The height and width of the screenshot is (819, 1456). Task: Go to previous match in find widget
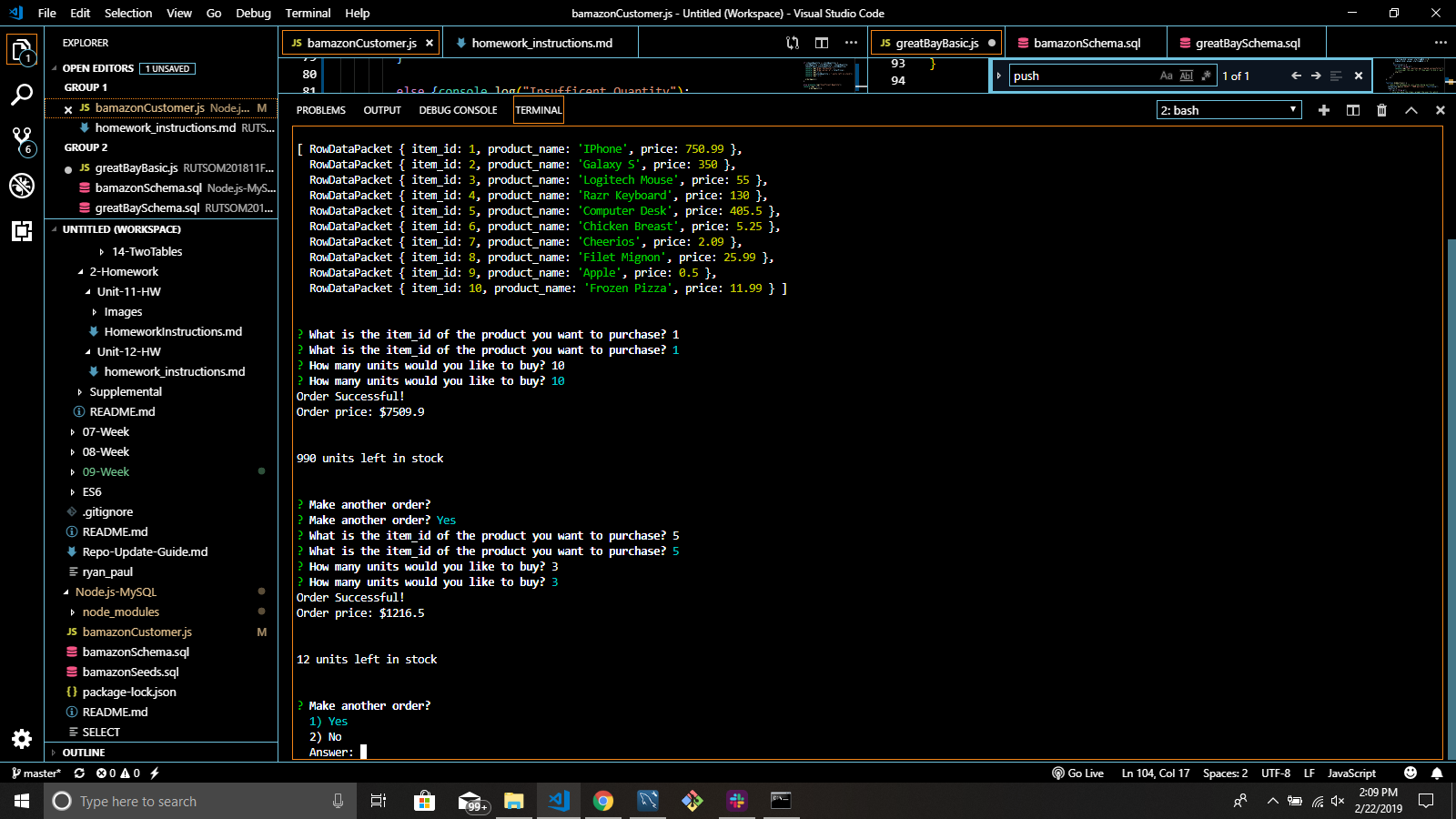pyautogui.click(x=1296, y=76)
